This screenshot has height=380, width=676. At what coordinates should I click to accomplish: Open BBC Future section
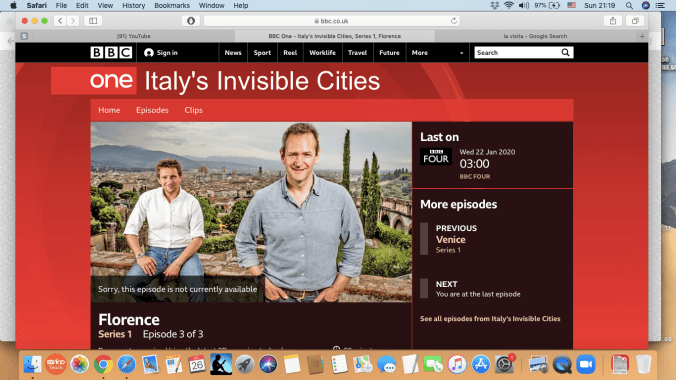[389, 53]
